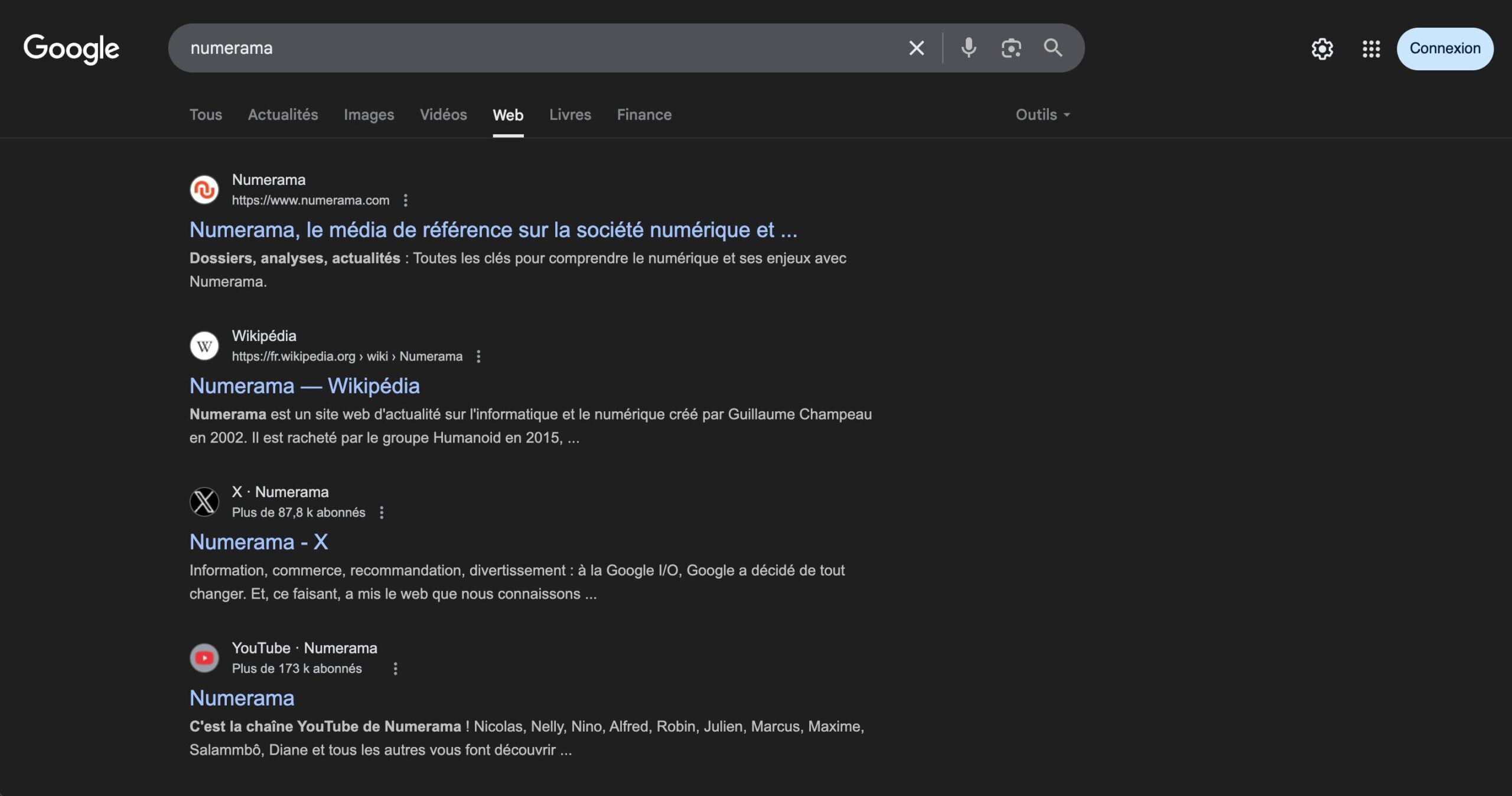Click the YouTube favicon
Image resolution: width=1512 pixels, height=796 pixels.
click(x=204, y=658)
